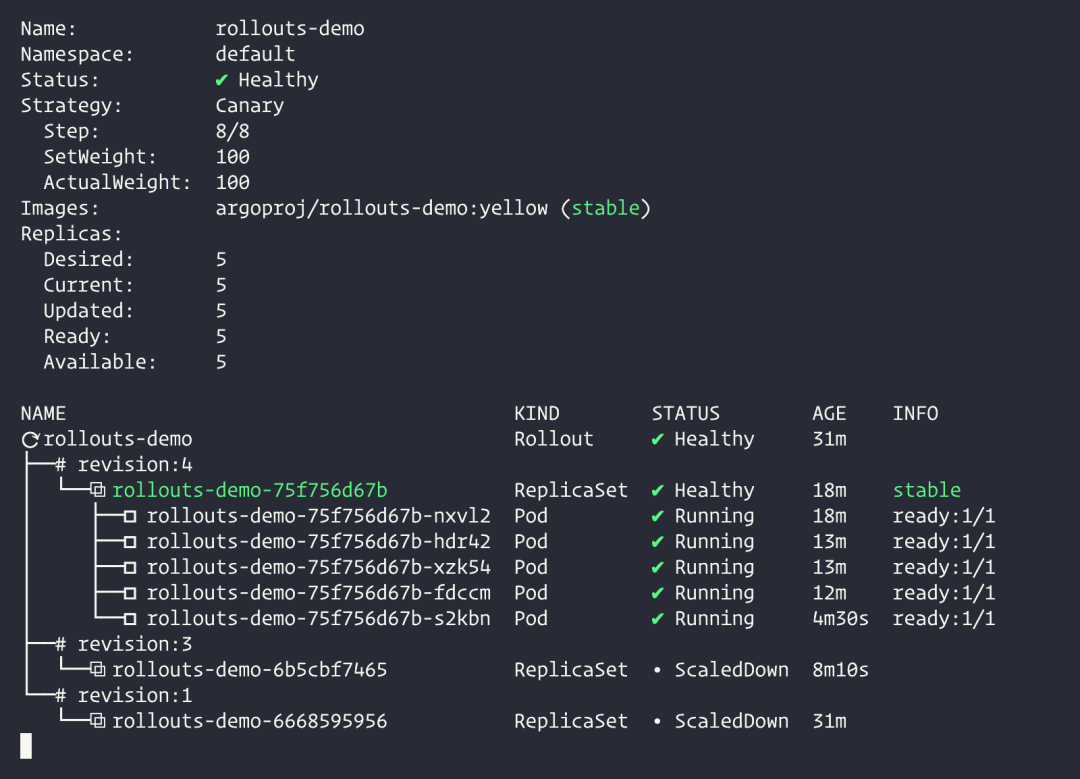Select the rollouts-demo-75f756d67b-fdccm pod entry
This screenshot has width=1080, height=779.
tap(318, 593)
